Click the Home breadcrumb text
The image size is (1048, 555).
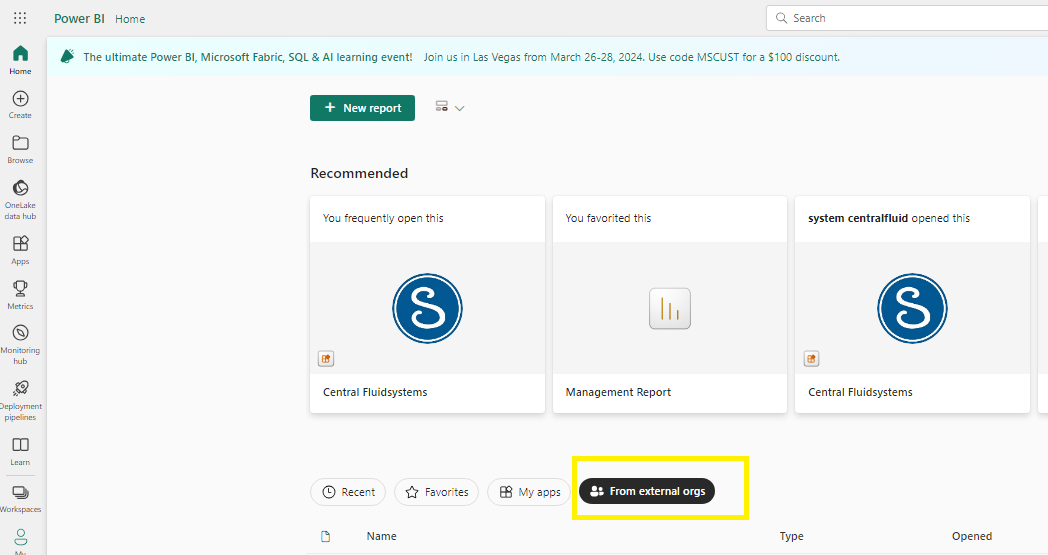[130, 19]
